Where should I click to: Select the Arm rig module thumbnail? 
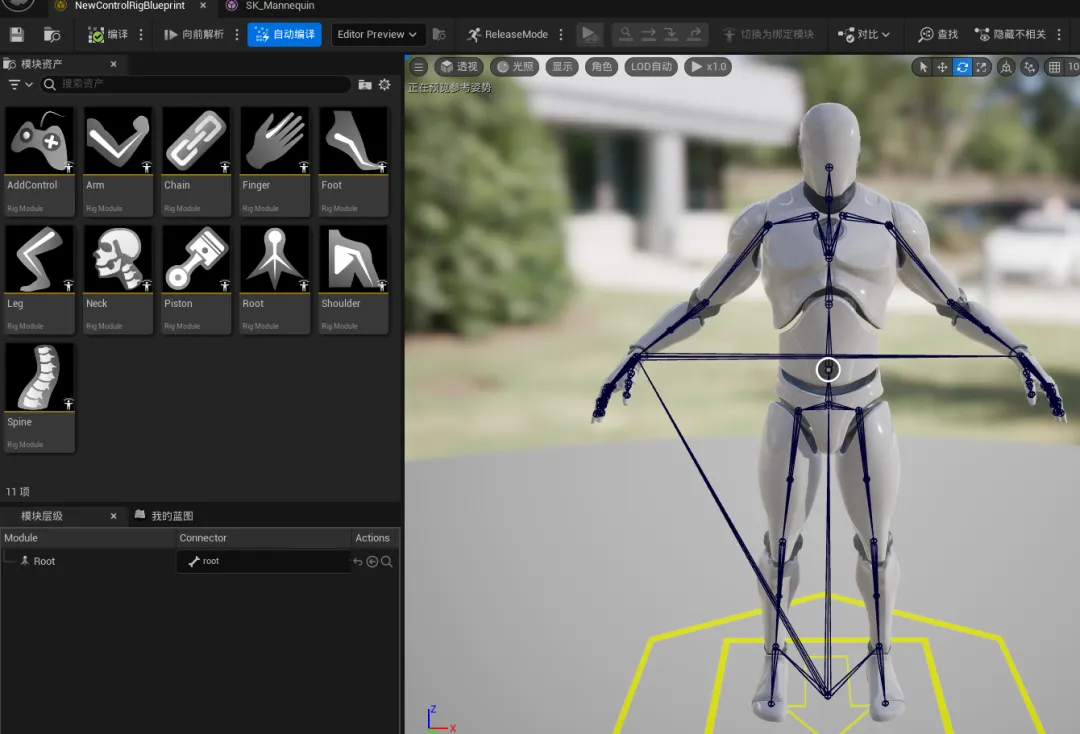click(118, 142)
